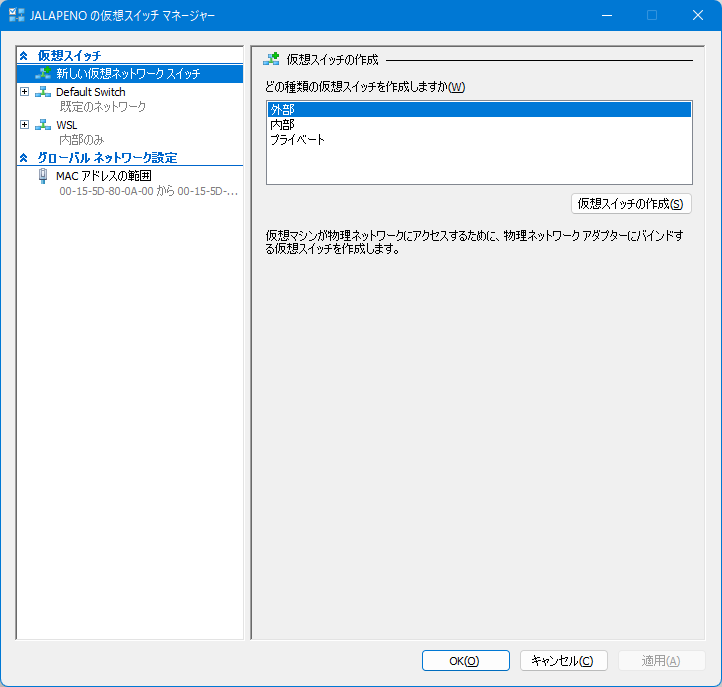
Task: Click the Default Switch network icon
Action: tap(43, 92)
